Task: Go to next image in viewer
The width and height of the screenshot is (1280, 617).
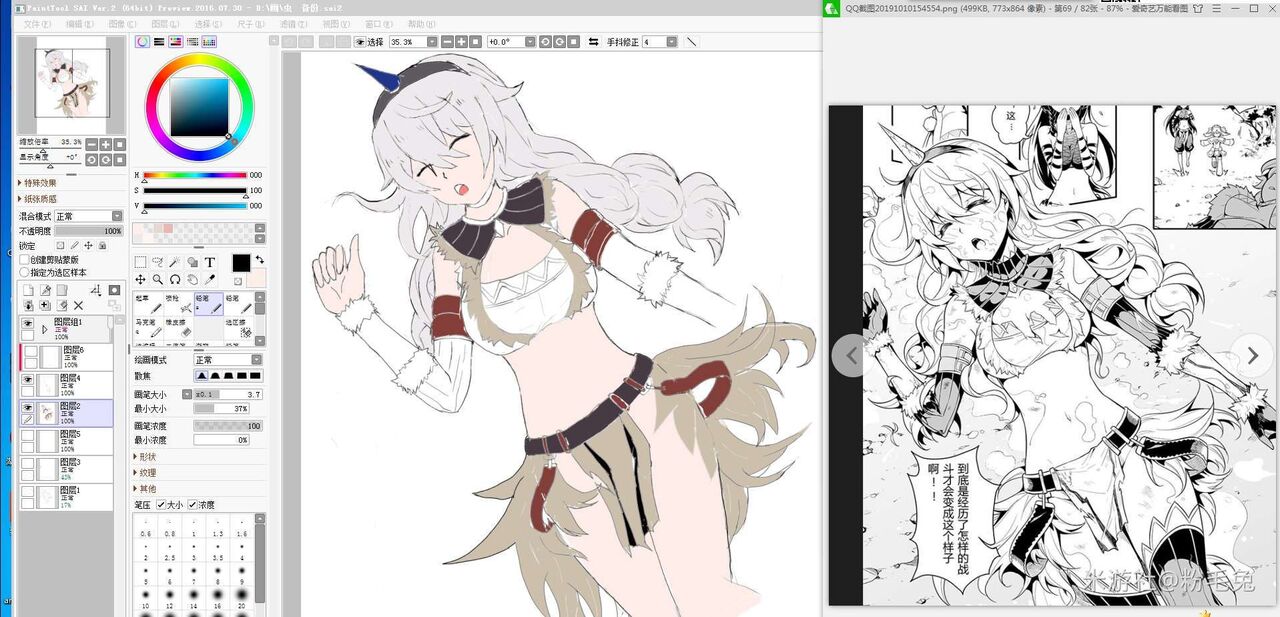Action: (x=1252, y=355)
